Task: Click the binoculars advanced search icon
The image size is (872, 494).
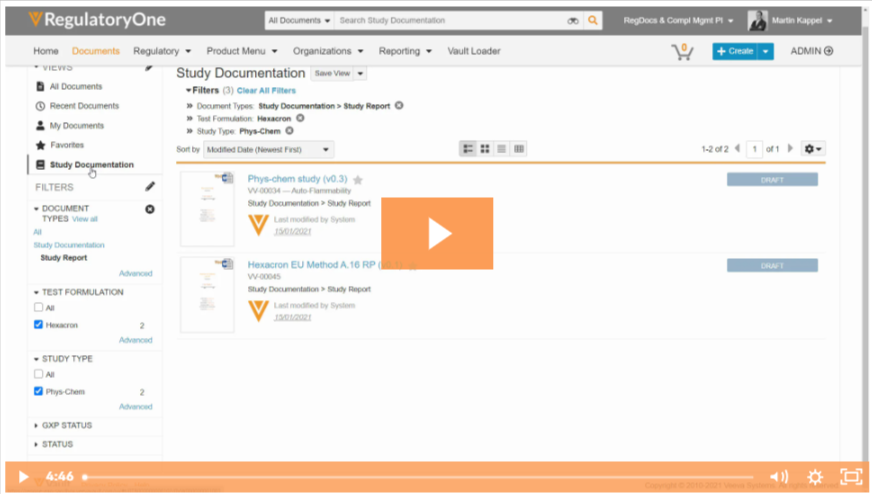Action: click(573, 20)
